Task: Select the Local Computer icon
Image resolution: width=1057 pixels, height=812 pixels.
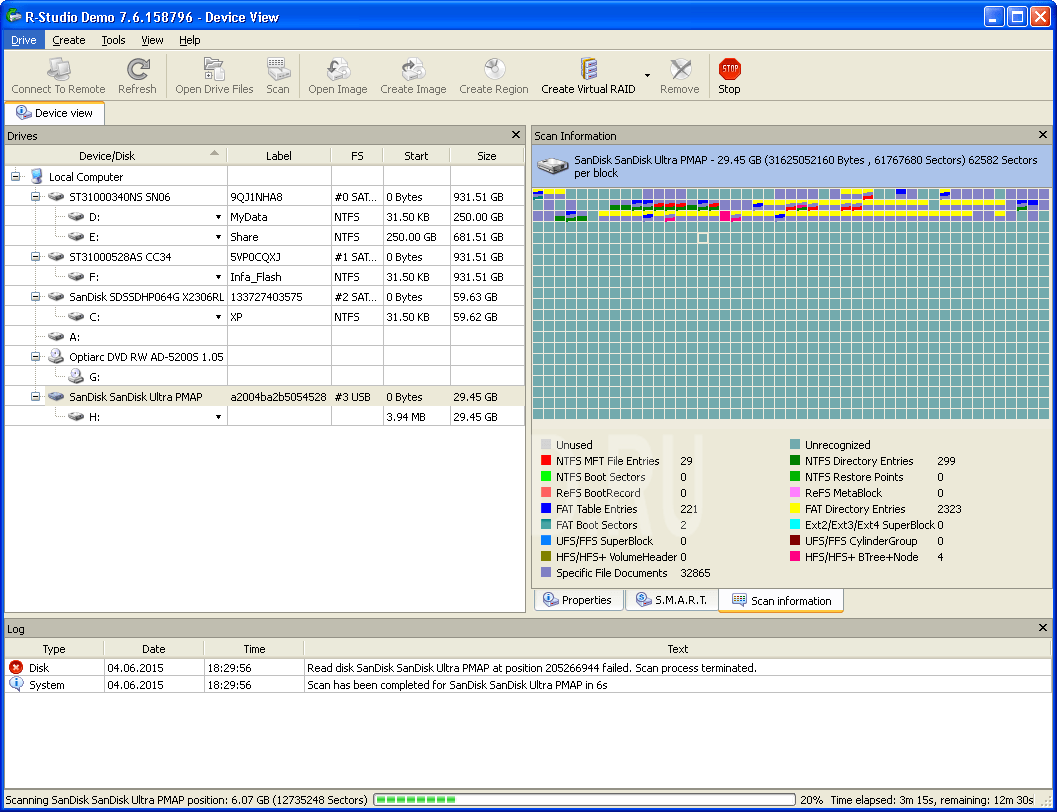Action: [x=36, y=177]
